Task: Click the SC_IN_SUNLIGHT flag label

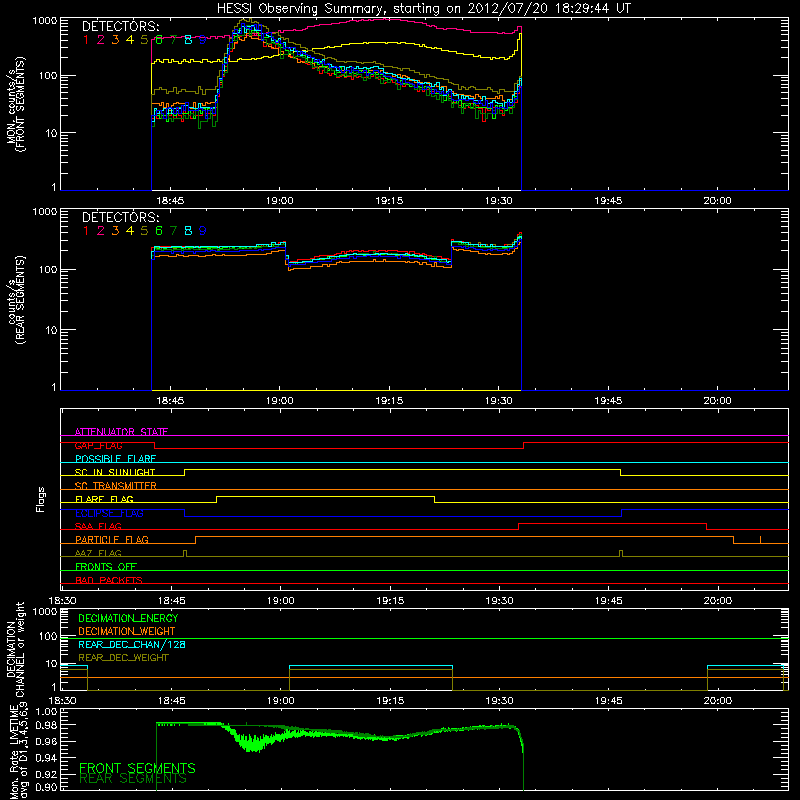Action: (x=115, y=472)
